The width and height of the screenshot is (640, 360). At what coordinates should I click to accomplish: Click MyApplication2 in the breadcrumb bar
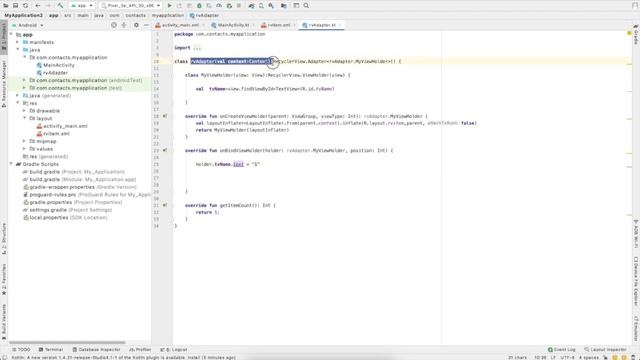coord(23,16)
